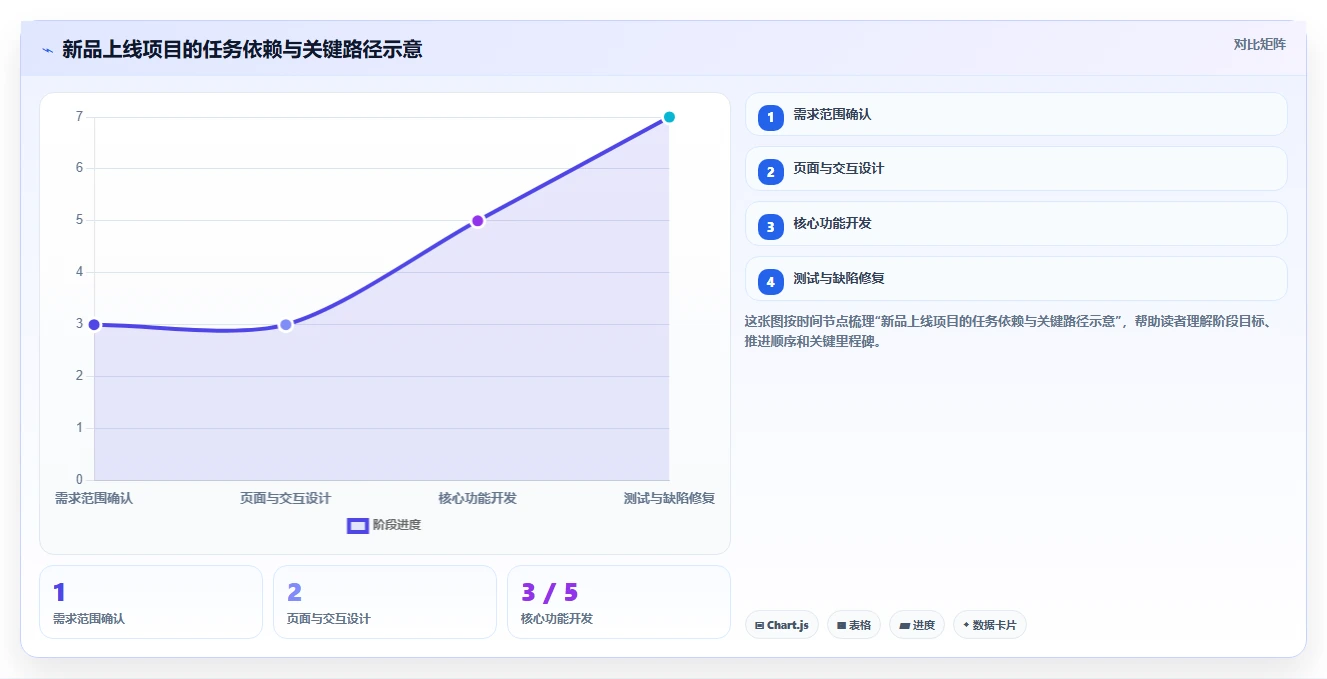Click the title 新品上线项目的任务依赖与关键路径示意

242,49
